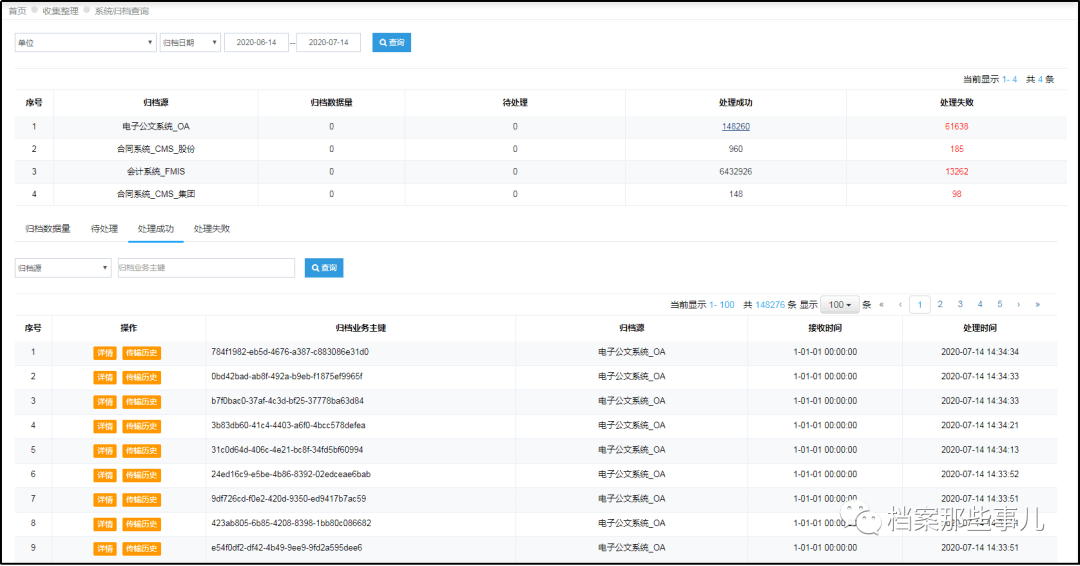Go to the first page (« icon)
Image resolution: width=1080 pixels, height=566 pixels.
pyautogui.click(x=881, y=304)
